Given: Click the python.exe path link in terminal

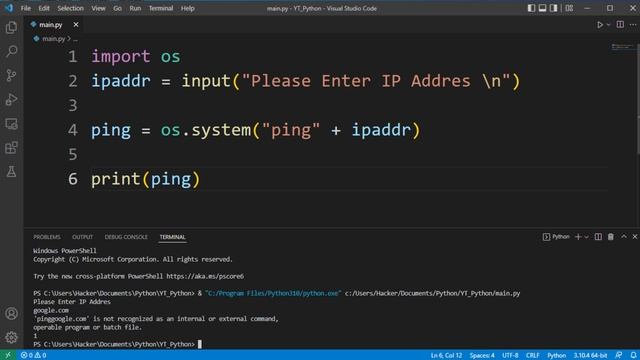Looking at the screenshot, I should tap(273, 293).
